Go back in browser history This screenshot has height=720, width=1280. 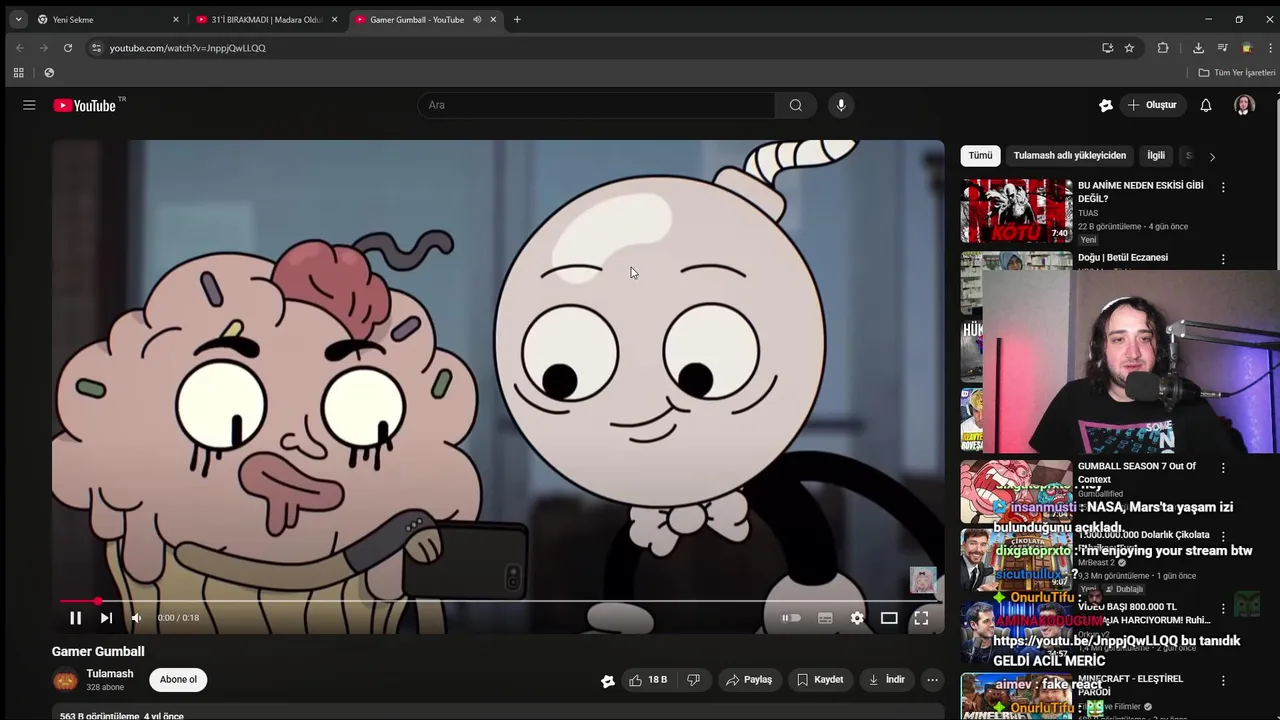coord(19,47)
